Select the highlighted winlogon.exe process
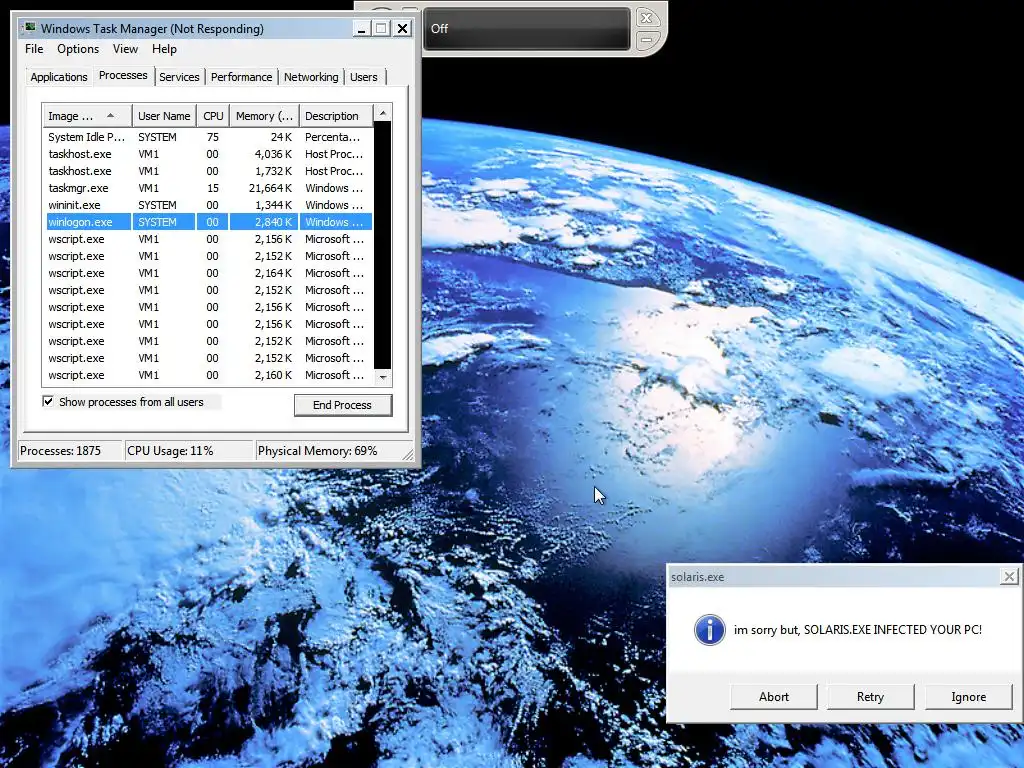Screen dimensions: 1024x768 [209, 222]
